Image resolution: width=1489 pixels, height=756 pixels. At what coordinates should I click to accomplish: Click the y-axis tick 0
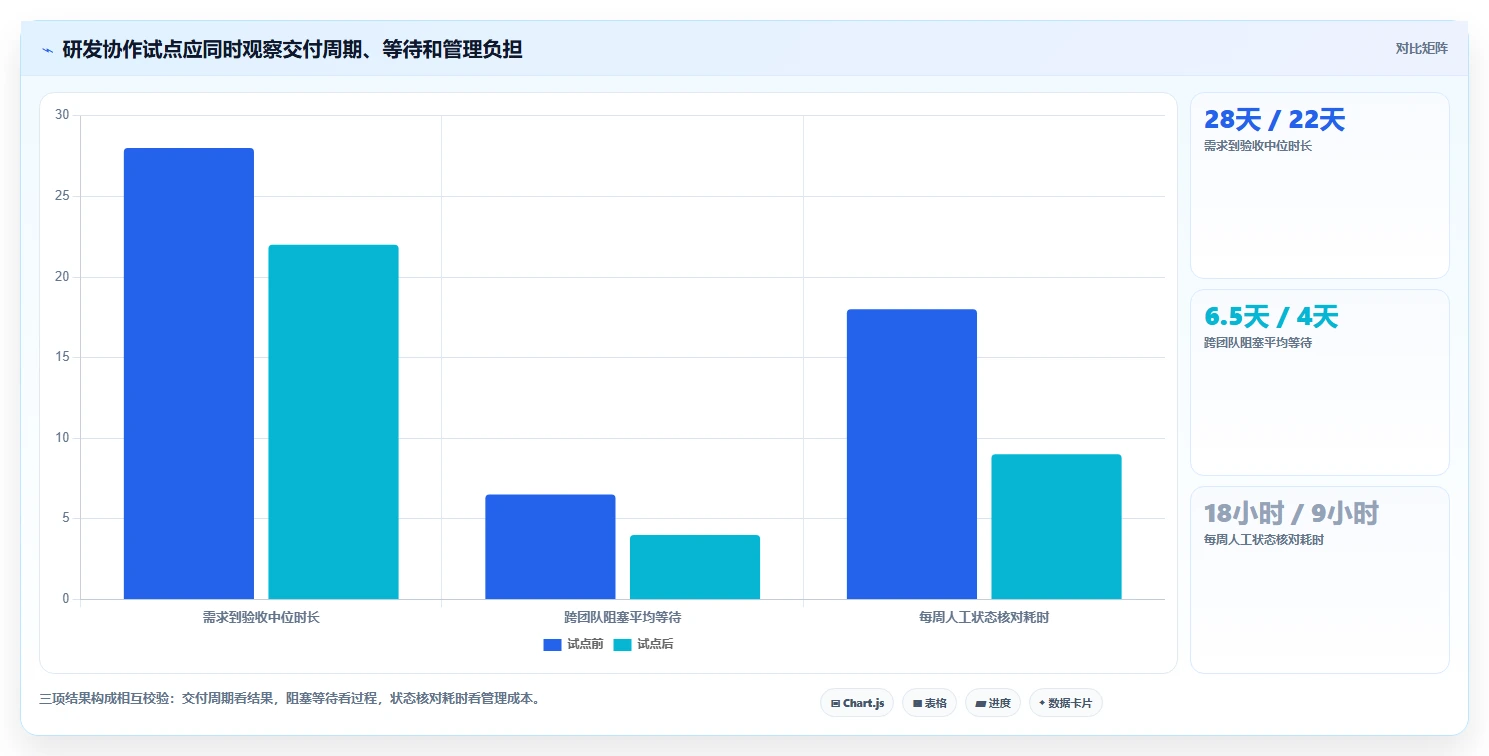click(x=66, y=599)
